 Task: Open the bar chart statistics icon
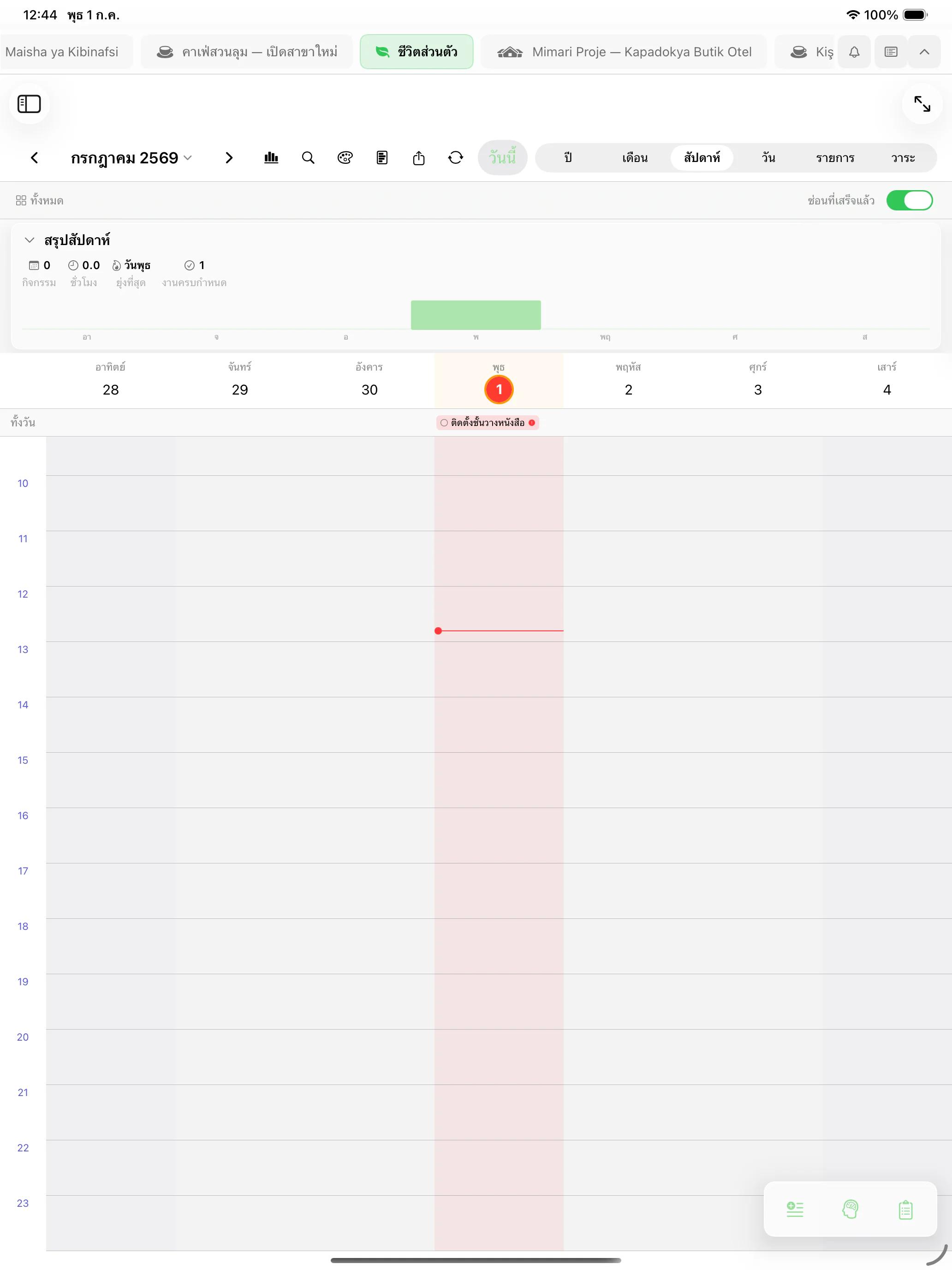(x=271, y=158)
